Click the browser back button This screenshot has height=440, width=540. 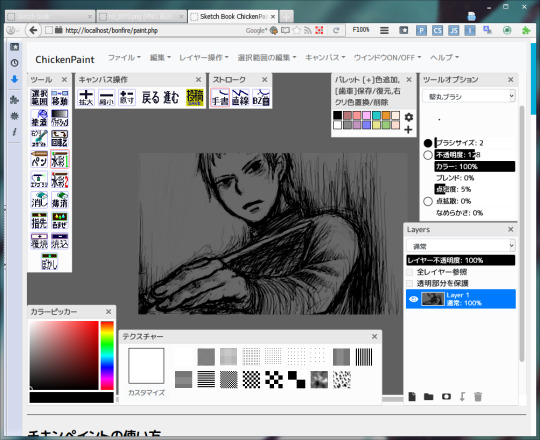click(33, 30)
